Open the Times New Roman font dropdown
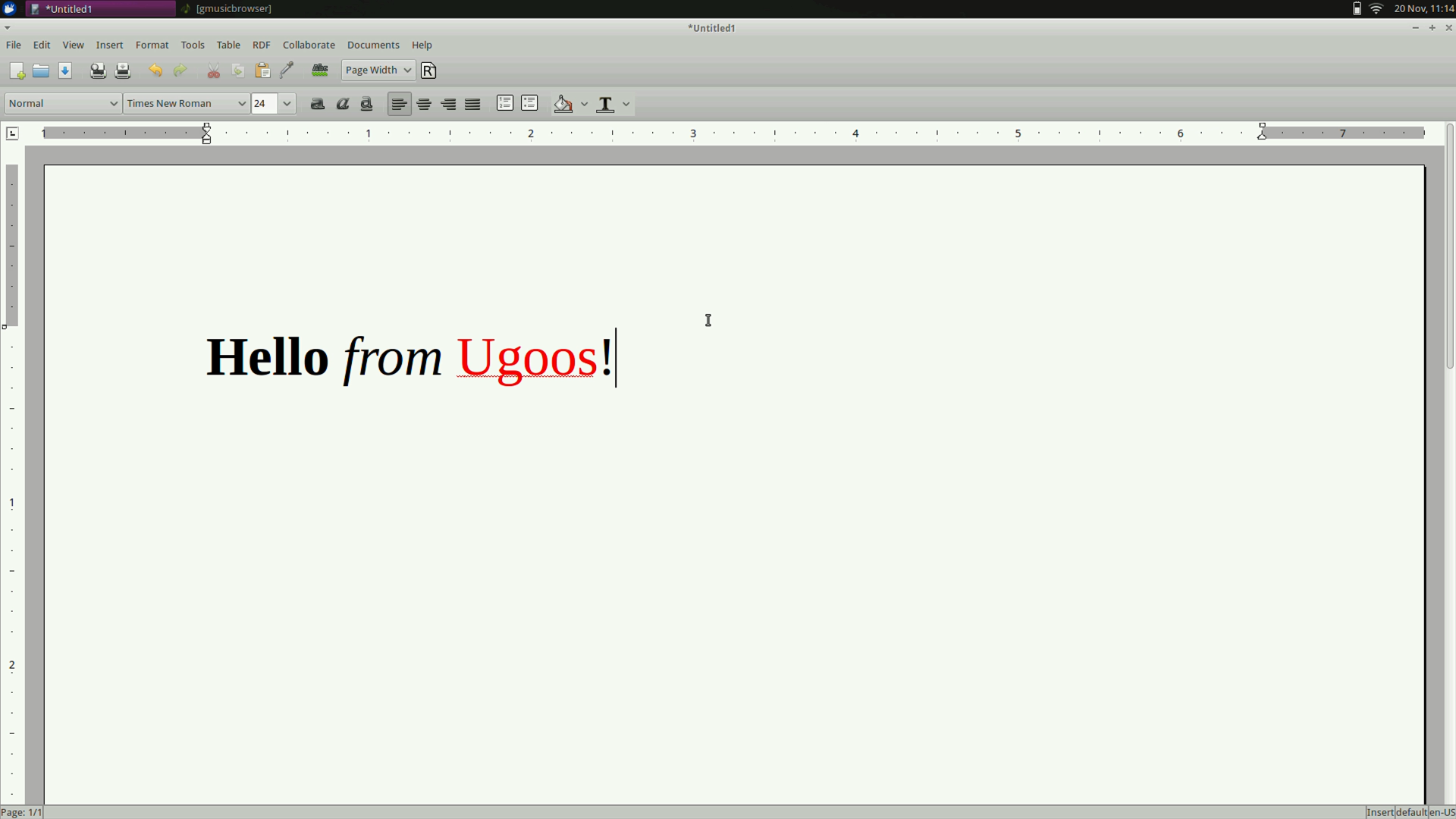The image size is (1456, 819). coord(187,104)
